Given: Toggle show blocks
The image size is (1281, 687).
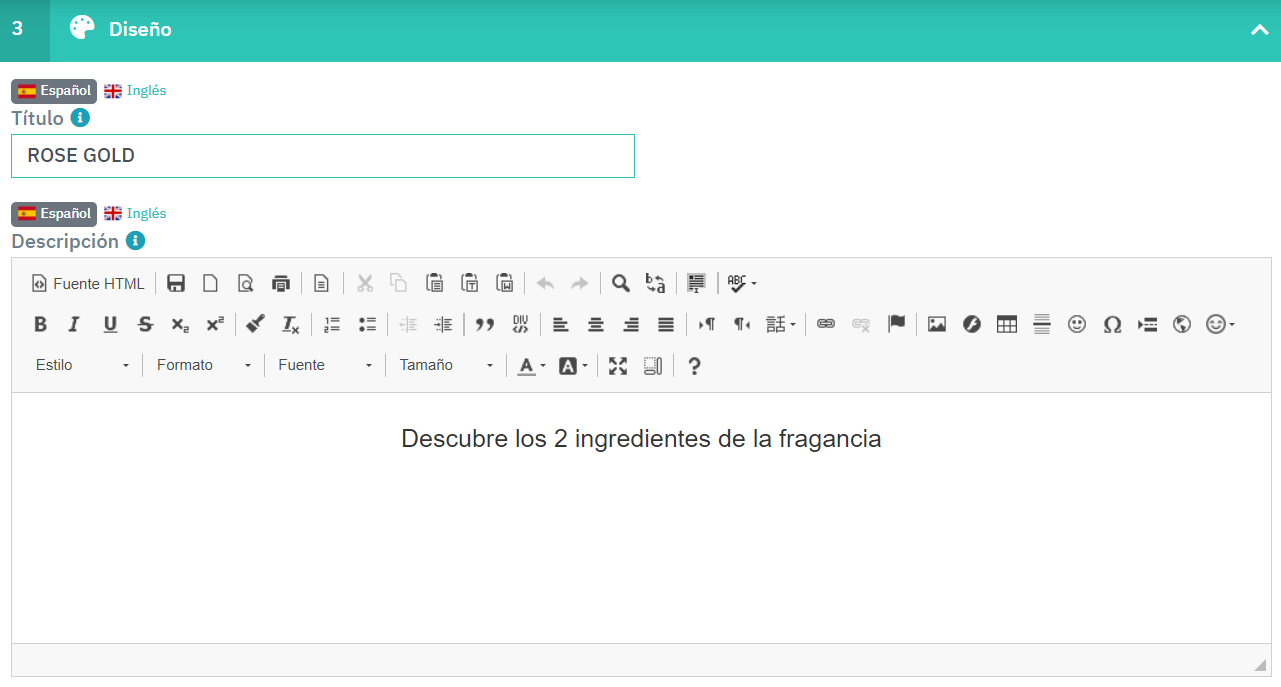Looking at the screenshot, I should (653, 365).
